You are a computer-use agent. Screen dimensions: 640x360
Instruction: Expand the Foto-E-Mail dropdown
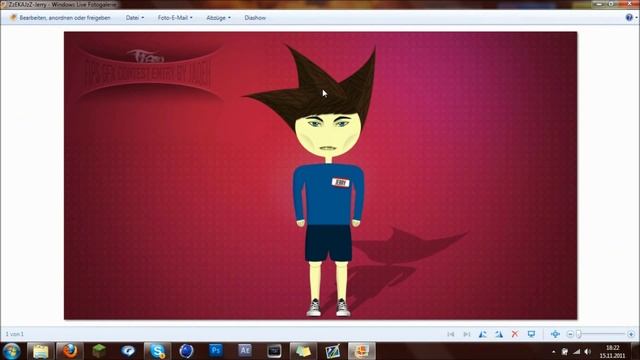coord(175,18)
